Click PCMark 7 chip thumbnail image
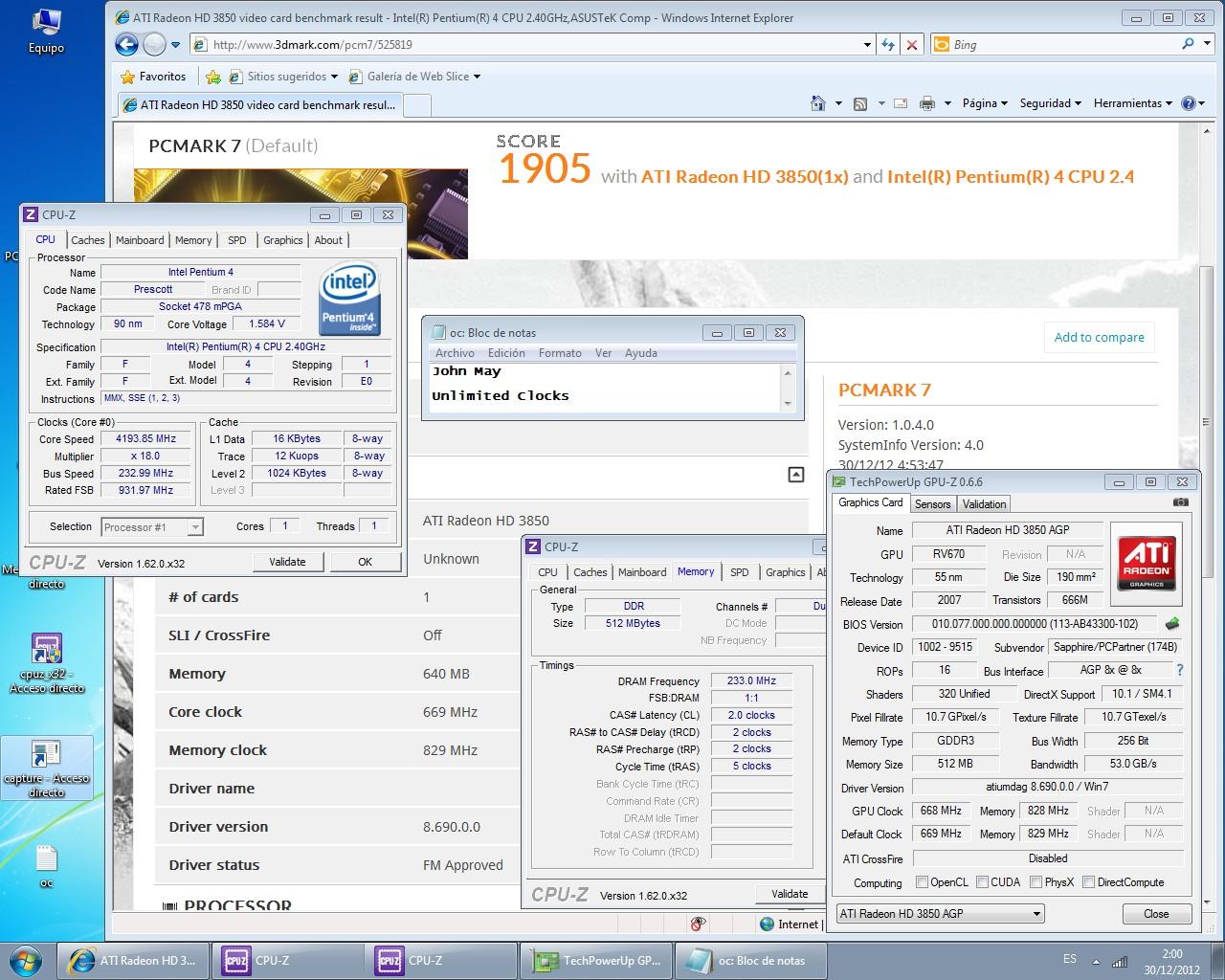This screenshot has width=1225, height=980. tap(301, 213)
